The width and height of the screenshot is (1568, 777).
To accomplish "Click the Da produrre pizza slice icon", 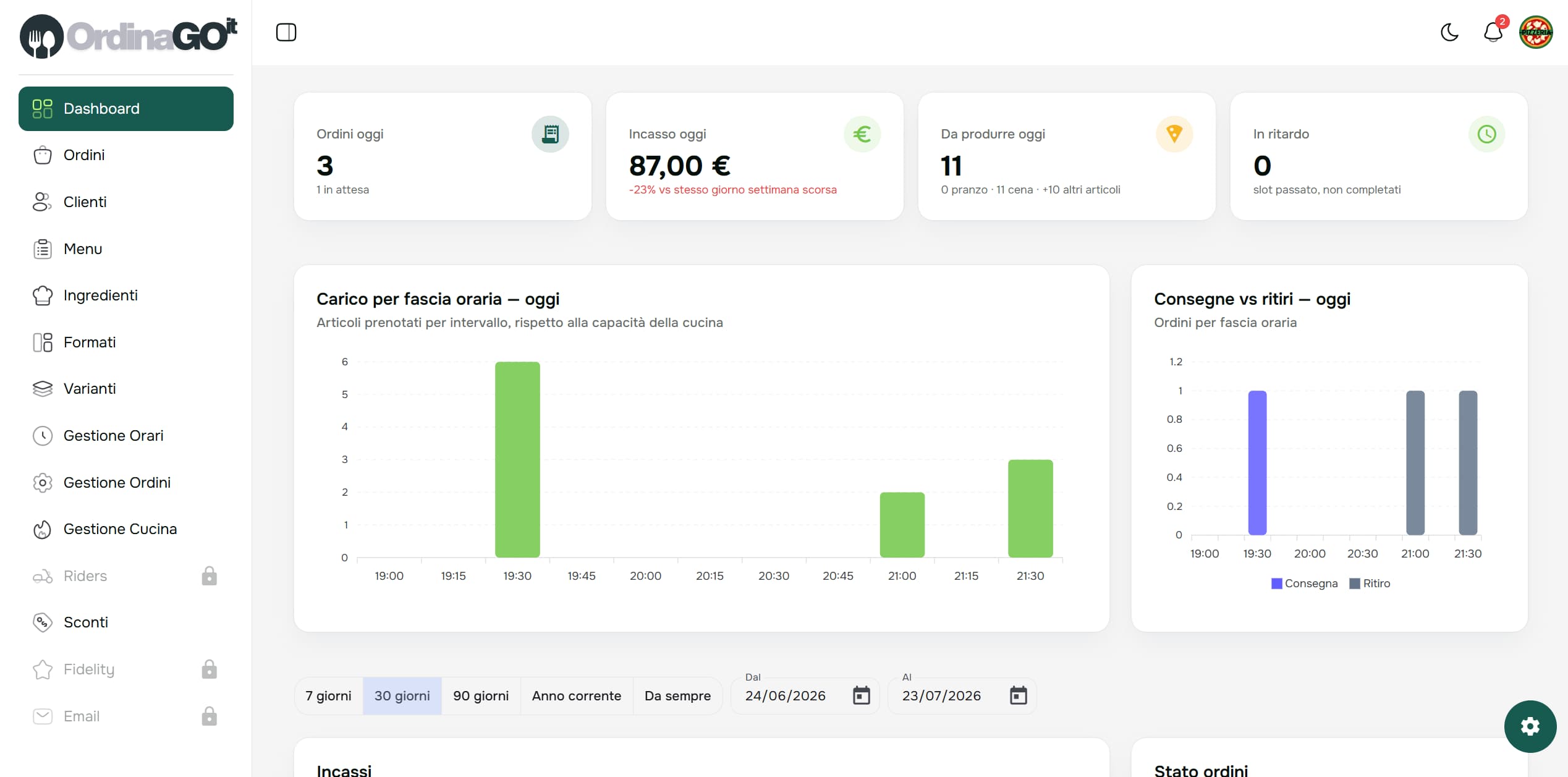I will coord(1174,134).
